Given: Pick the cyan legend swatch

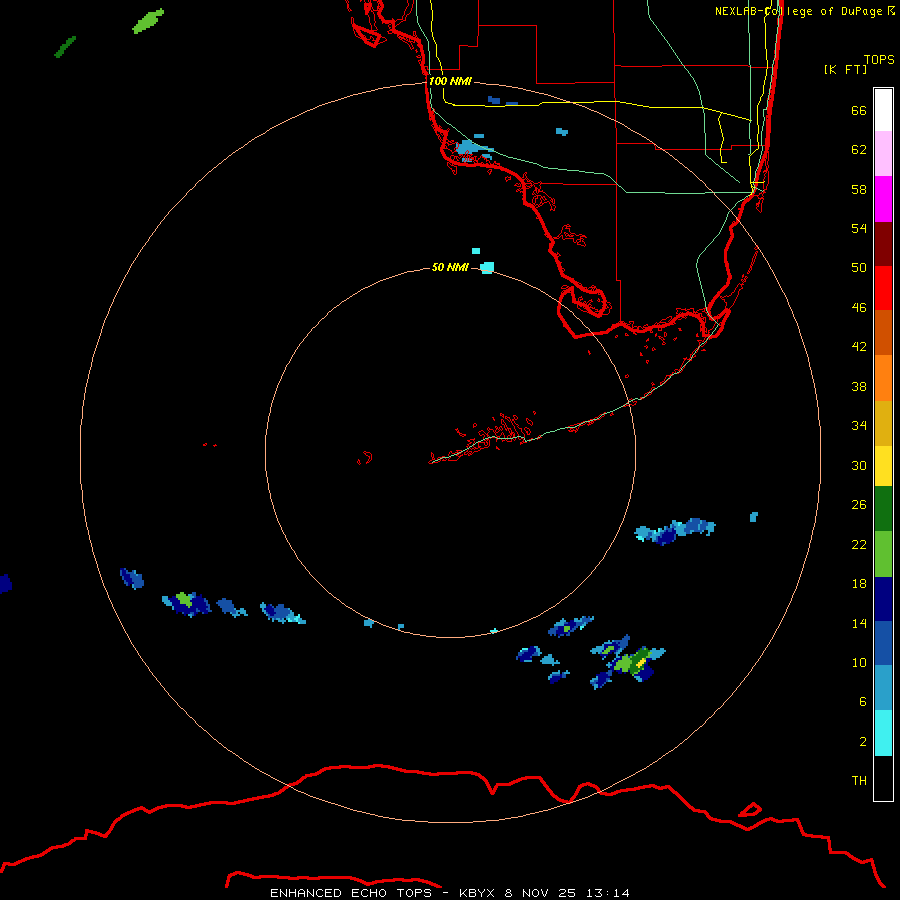Looking at the screenshot, I should (x=883, y=733).
